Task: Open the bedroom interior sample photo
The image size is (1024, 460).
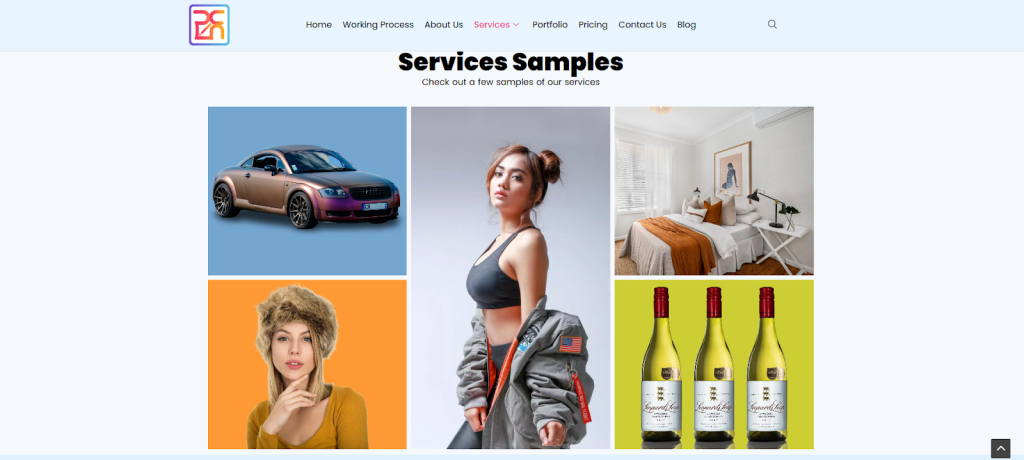Action: point(714,191)
